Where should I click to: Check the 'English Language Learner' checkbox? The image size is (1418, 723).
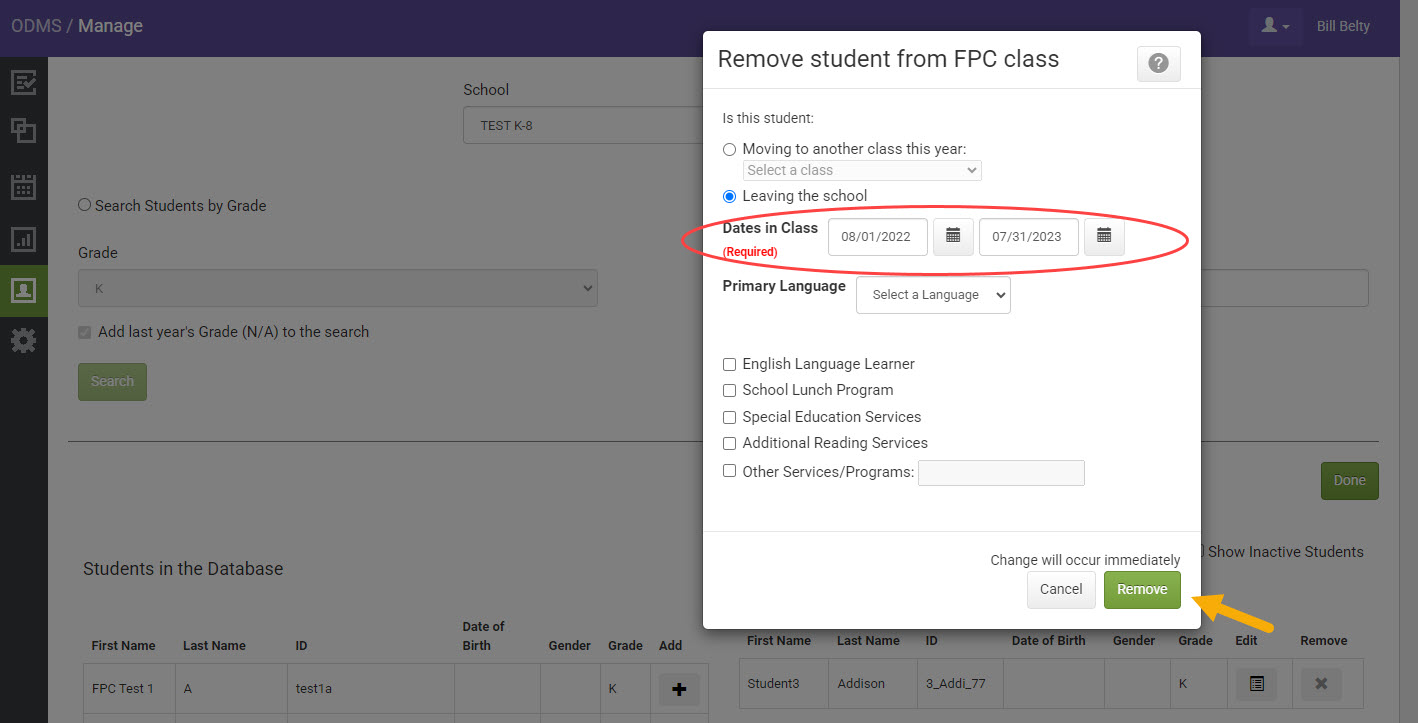tap(729, 364)
